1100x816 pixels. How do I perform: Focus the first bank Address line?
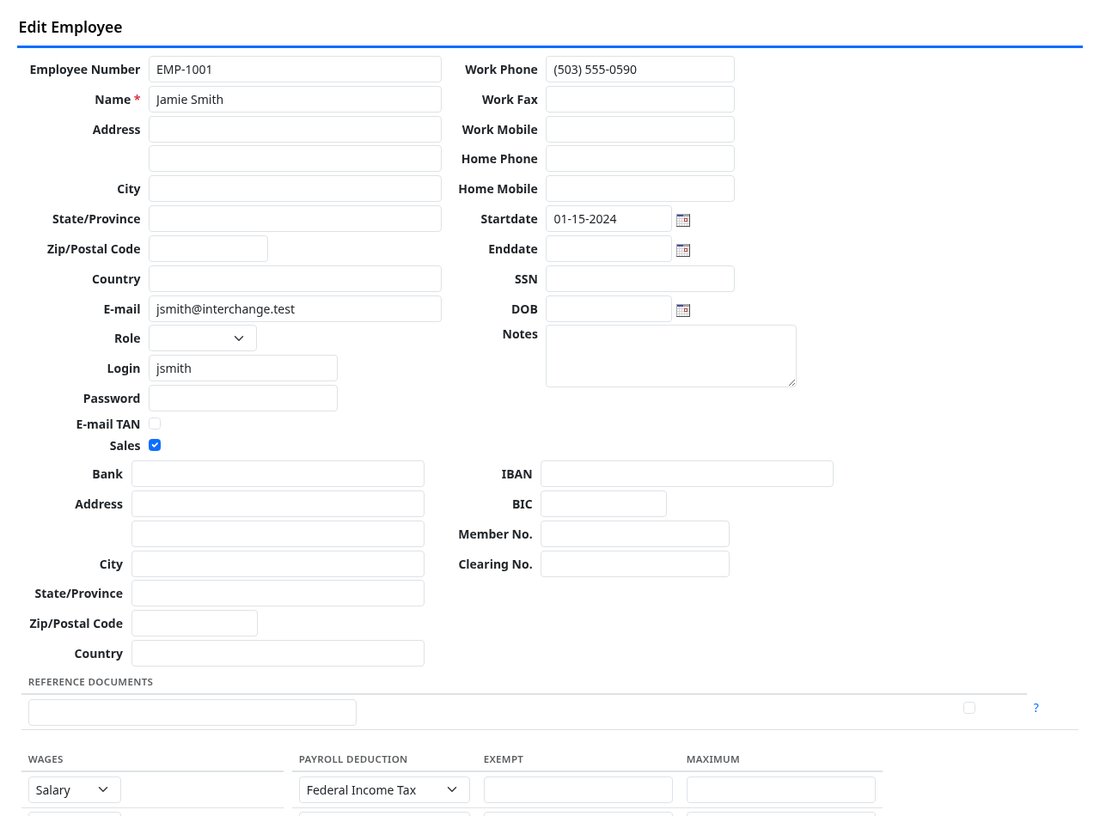click(x=278, y=504)
